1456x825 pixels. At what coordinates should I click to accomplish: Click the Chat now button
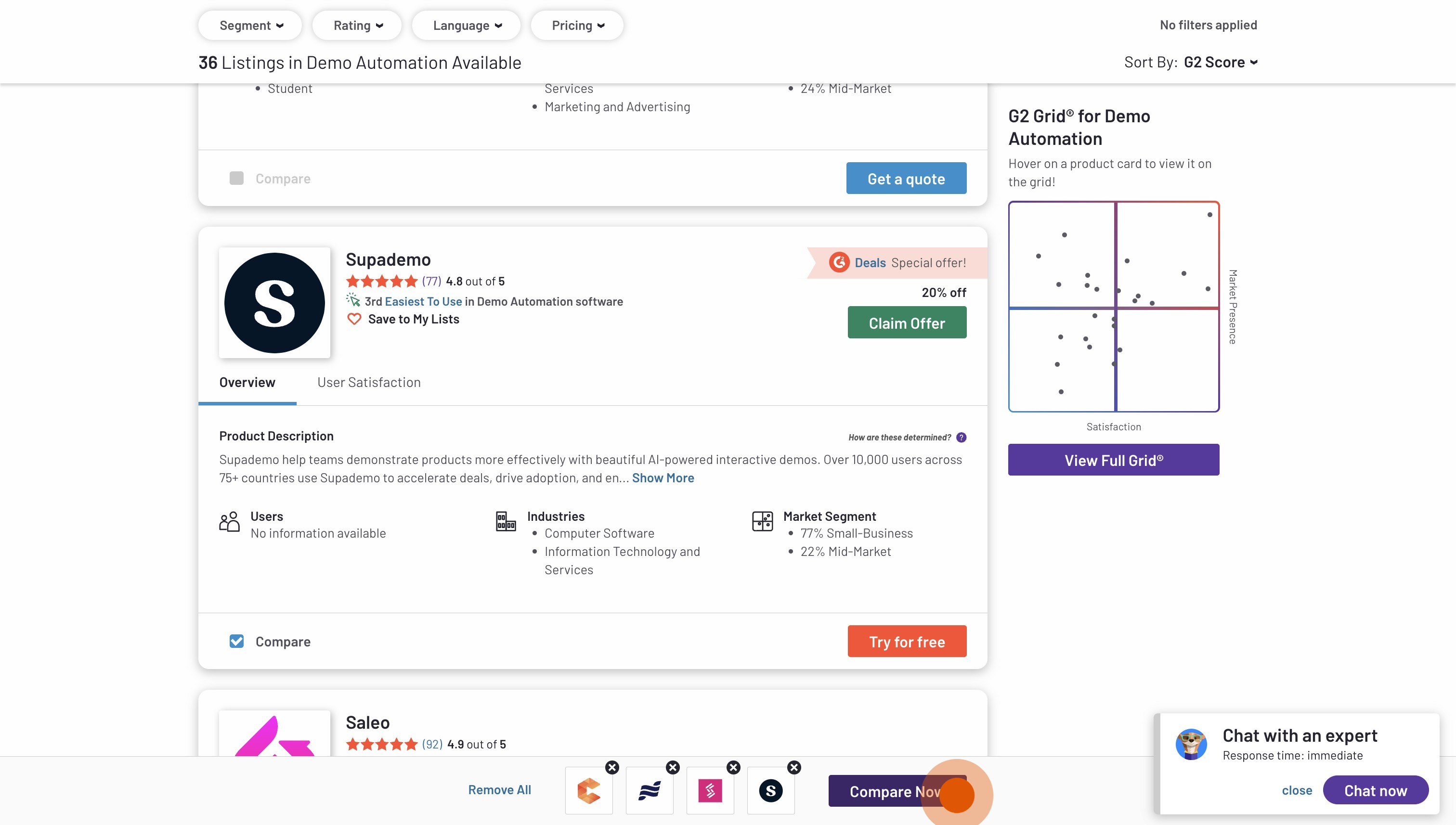1376,790
